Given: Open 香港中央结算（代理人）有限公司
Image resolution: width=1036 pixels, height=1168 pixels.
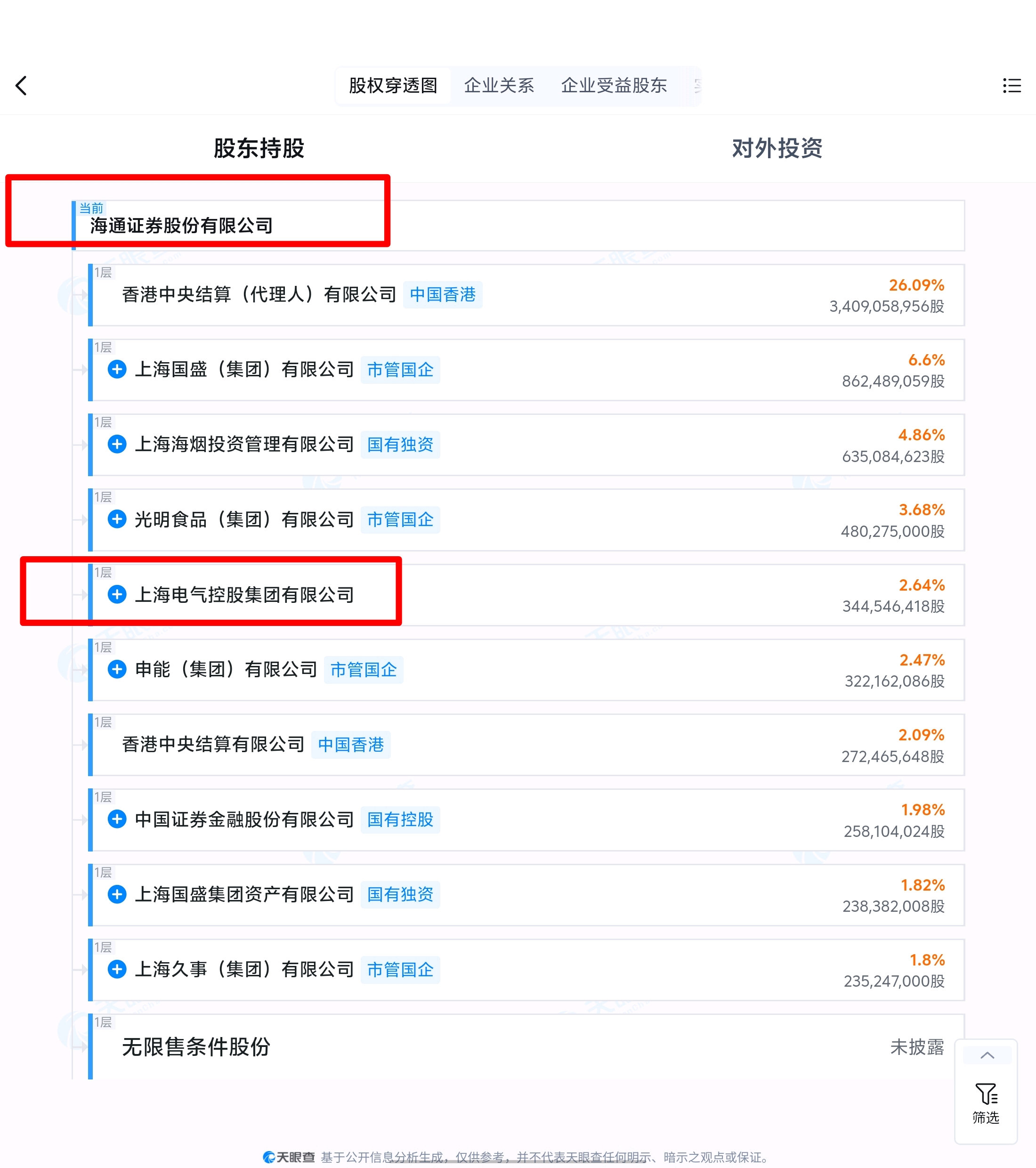Looking at the screenshot, I should pos(259,294).
